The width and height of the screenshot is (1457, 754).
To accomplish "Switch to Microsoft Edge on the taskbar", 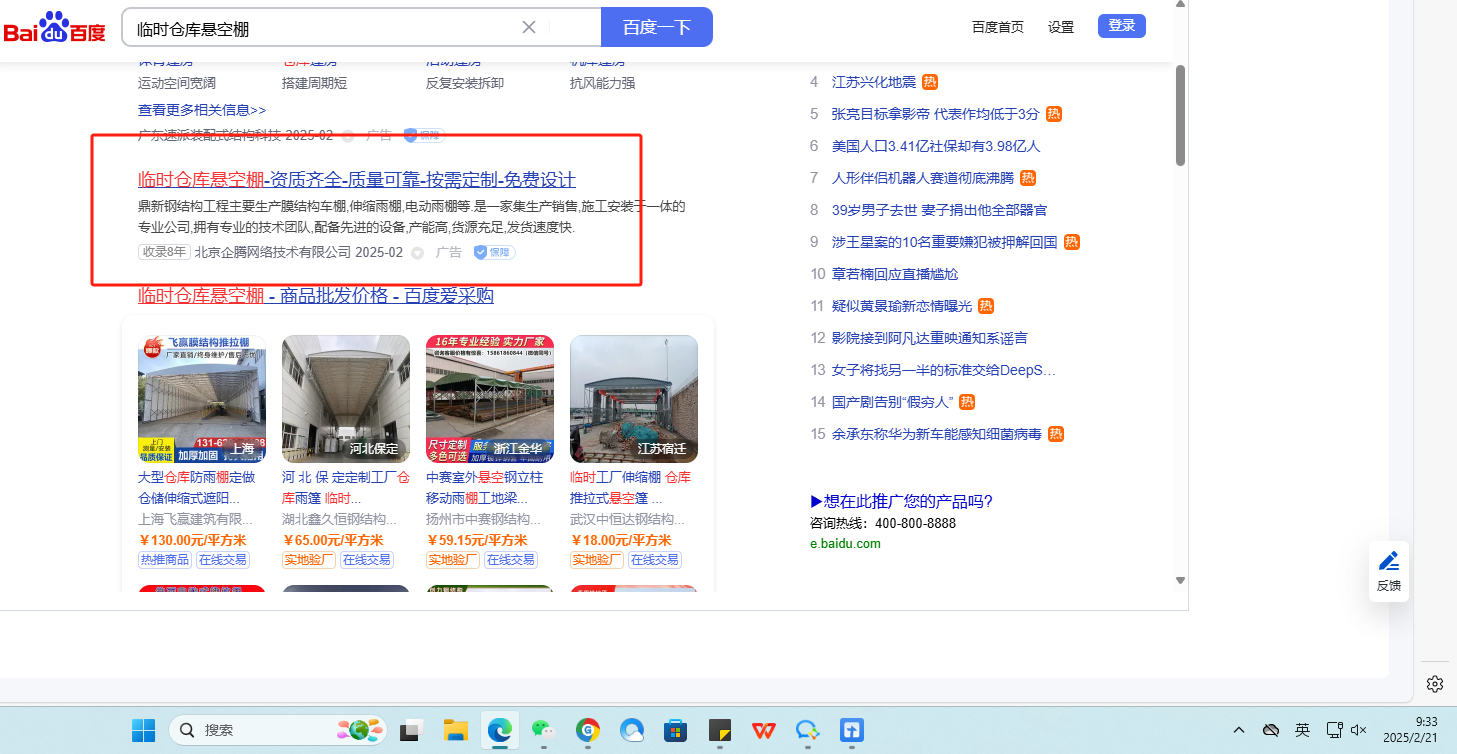I will point(499,730).
